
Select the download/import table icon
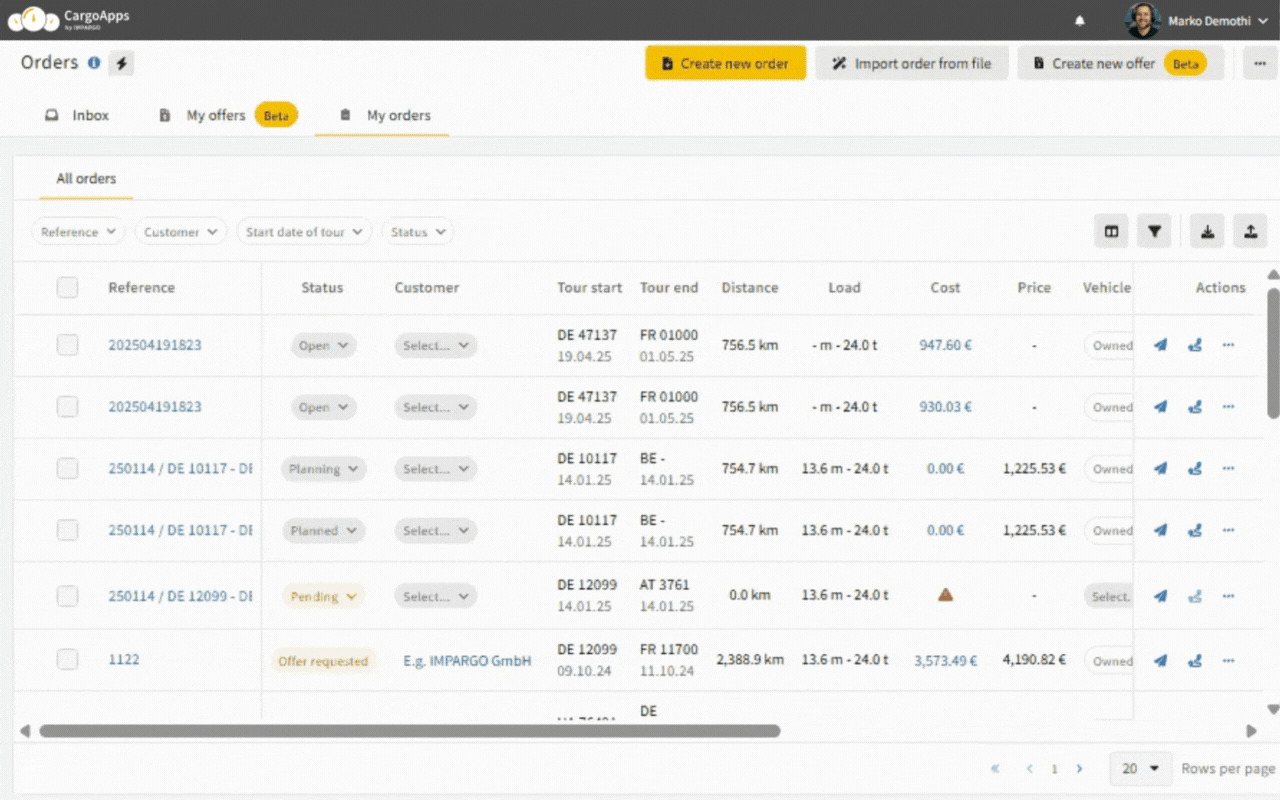pyautogui.click(x=1207, y=231)
